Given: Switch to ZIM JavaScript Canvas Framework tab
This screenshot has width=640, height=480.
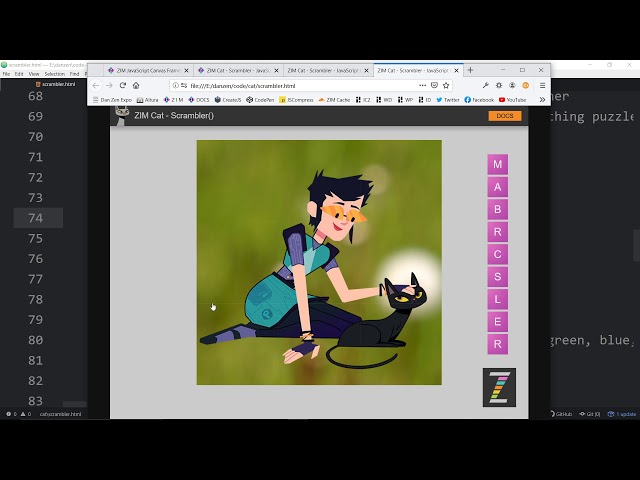Looking at the screenshot, I should tap(148, 71).
